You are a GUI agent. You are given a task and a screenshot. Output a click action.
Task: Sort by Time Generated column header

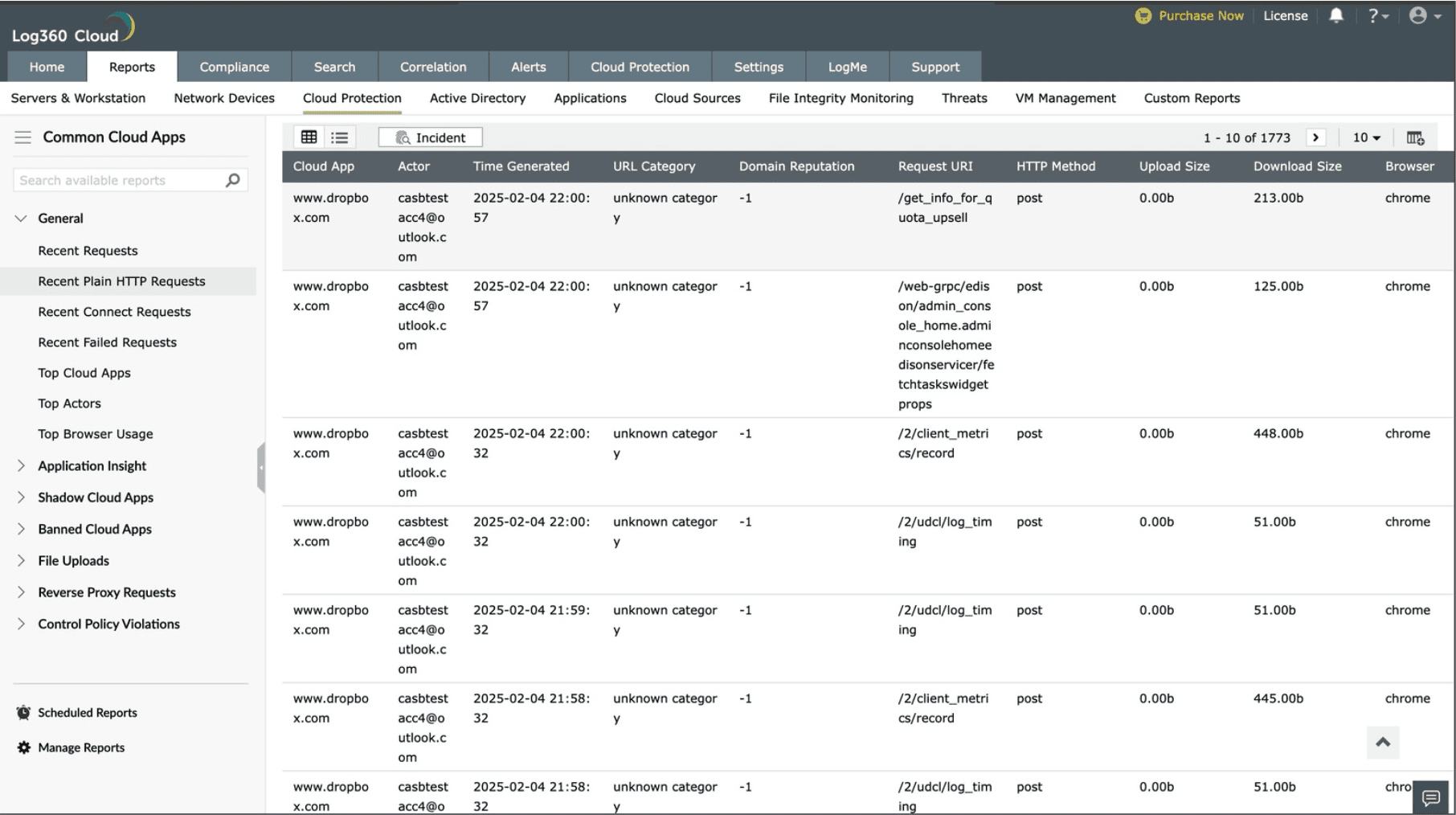pos(521,166)
